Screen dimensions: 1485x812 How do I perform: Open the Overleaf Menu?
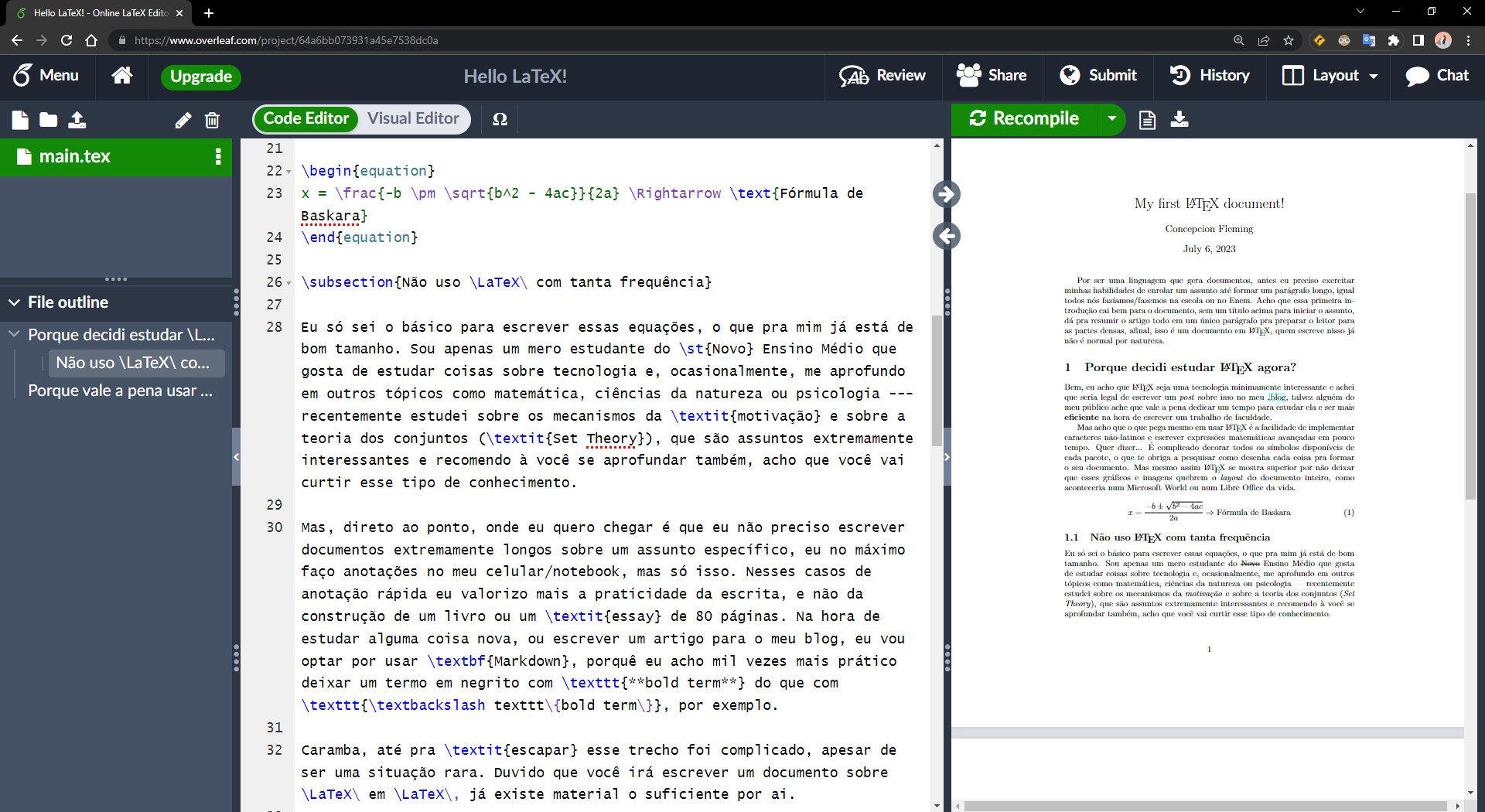point(46,76)
